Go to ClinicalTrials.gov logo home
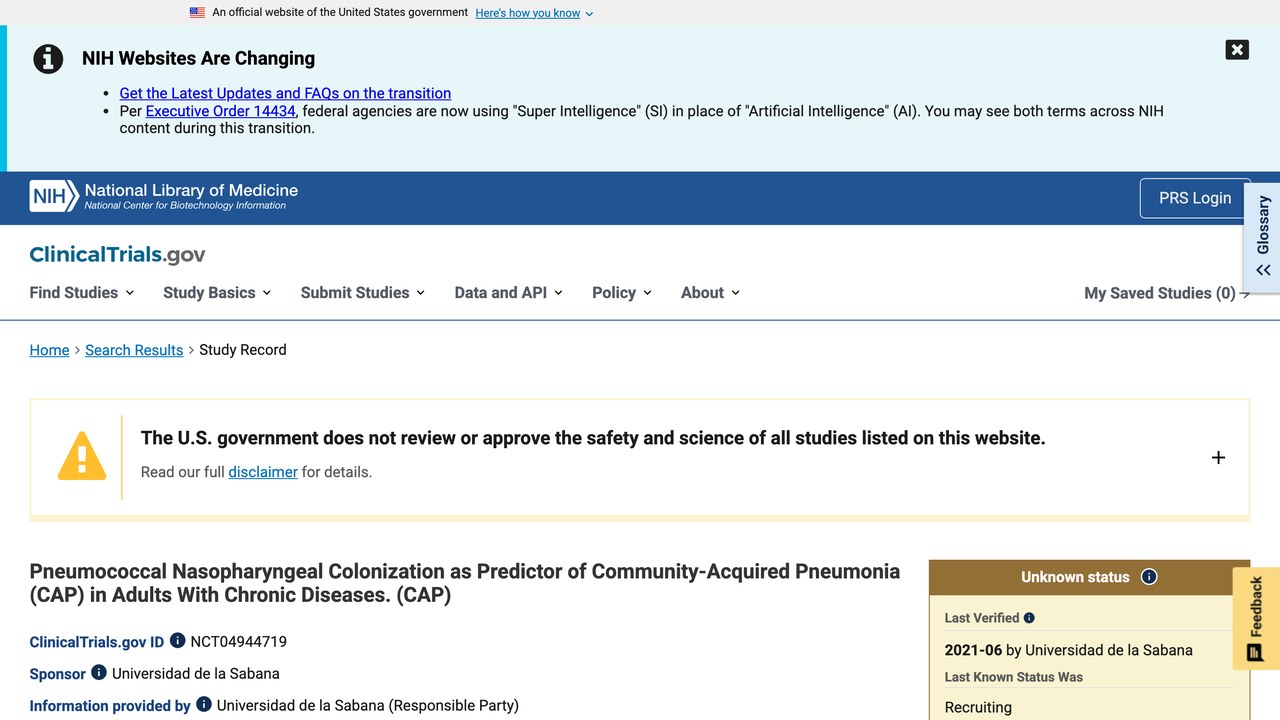1280x720 pixels. (x=117, y=255)
